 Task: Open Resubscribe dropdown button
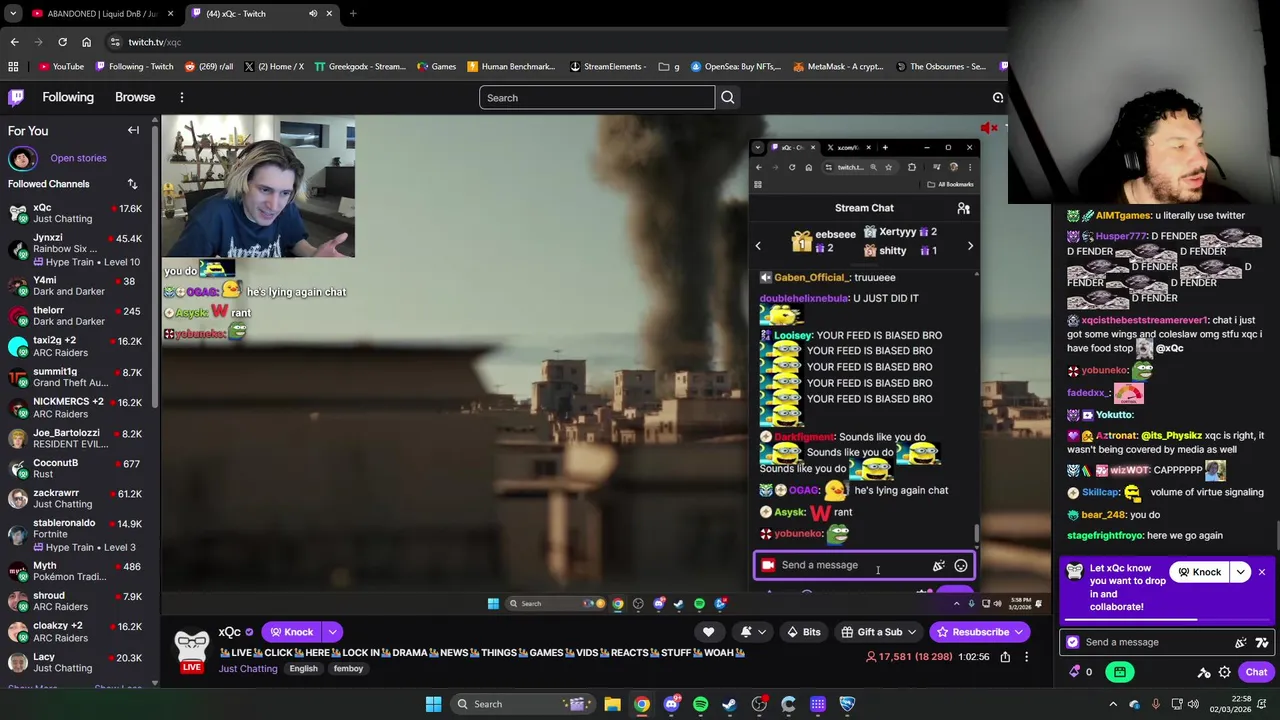coord(980,632)
